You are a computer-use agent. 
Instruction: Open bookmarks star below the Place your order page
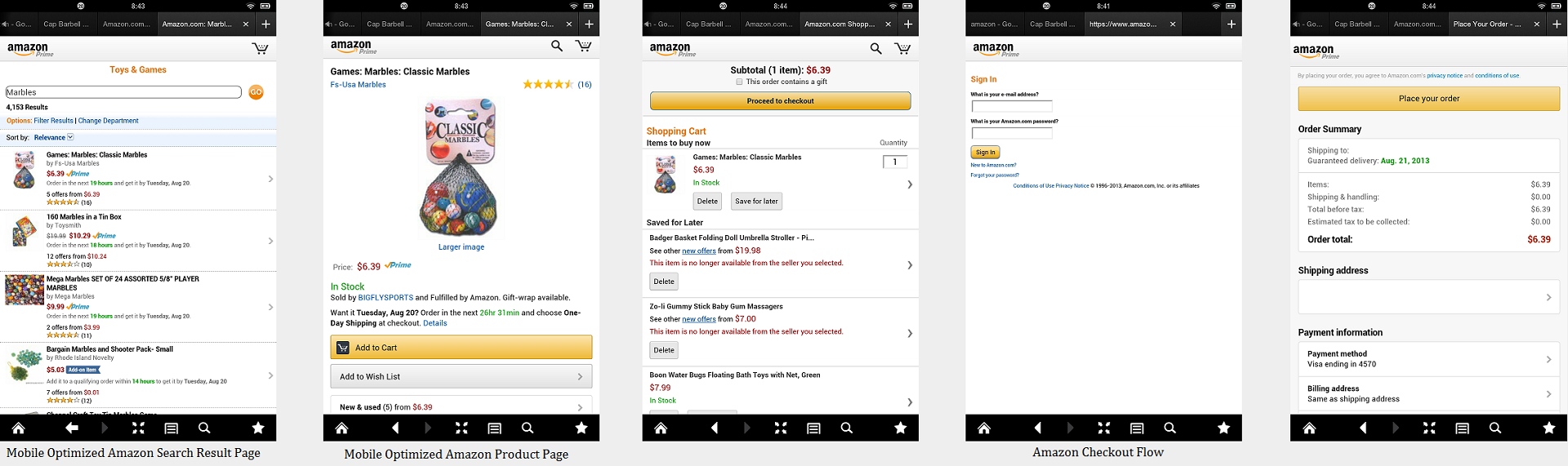click(1548, 428)
